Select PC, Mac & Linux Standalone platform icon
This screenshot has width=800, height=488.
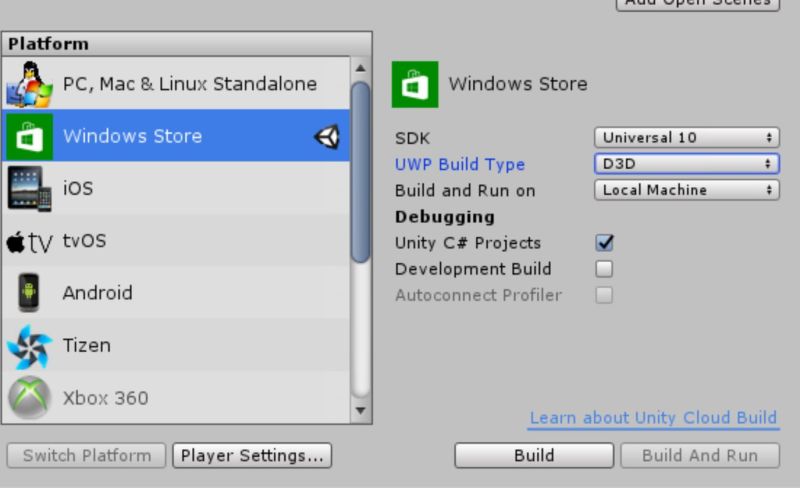click(x=30, y=84)
